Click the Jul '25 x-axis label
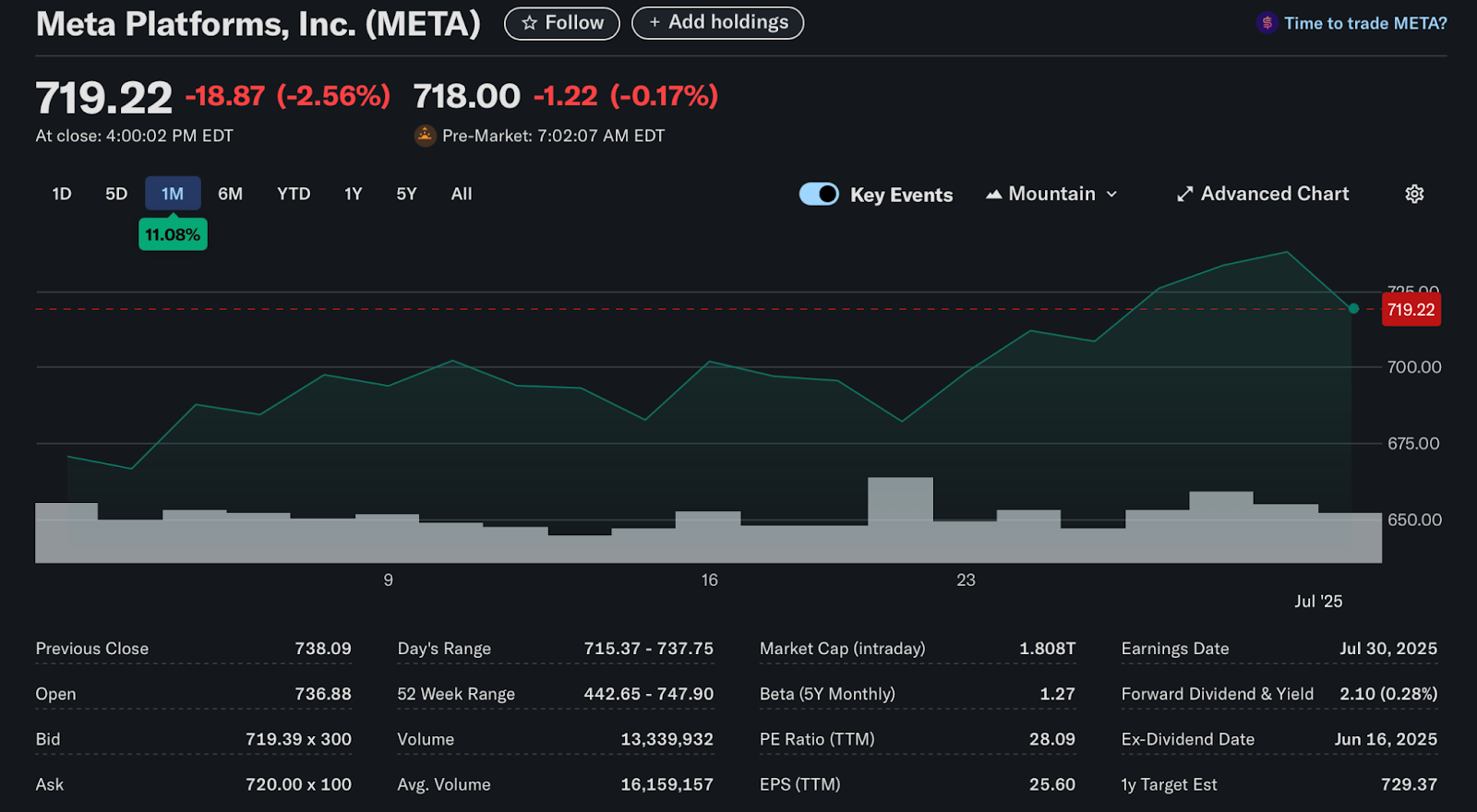Image resolution: width=1477 pixels, height=812 pixels. pyautogui.click(x=1318, y=602)
